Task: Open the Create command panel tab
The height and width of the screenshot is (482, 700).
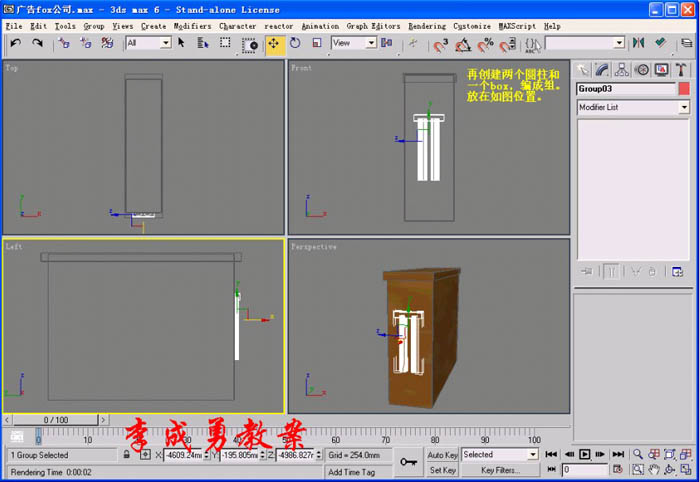Action: pyautogui.click(x=583, y=70)
